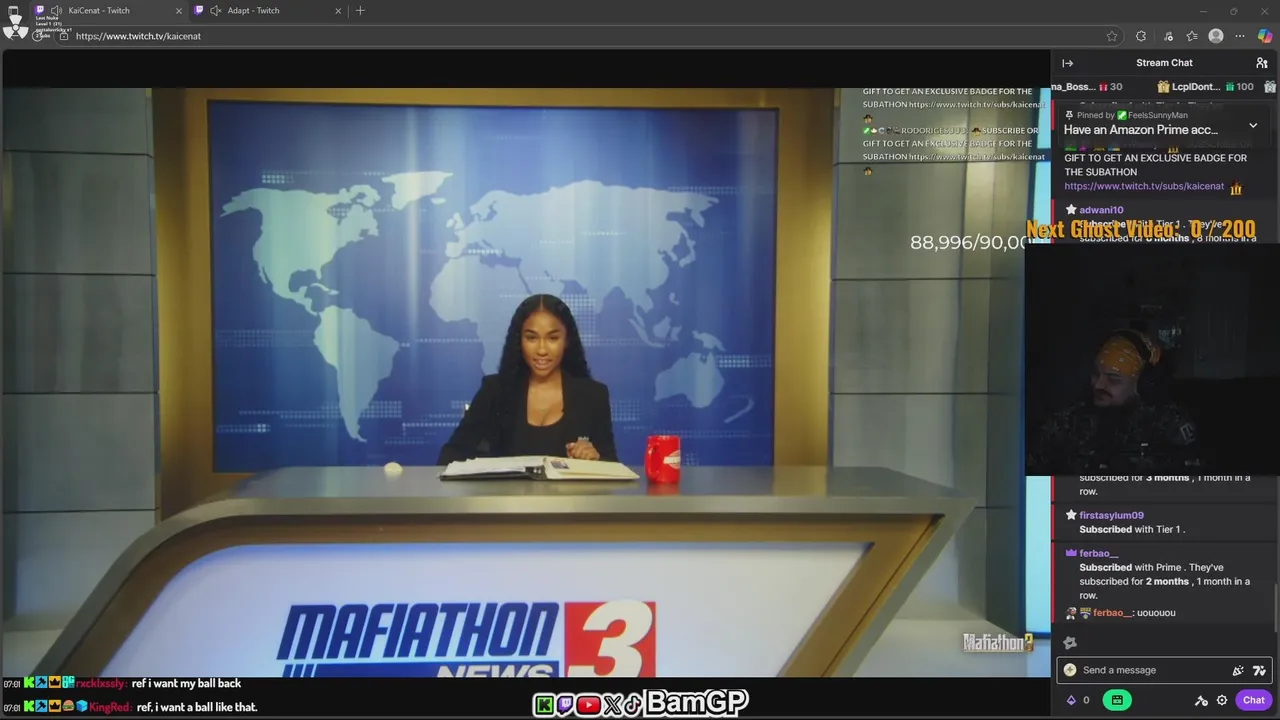Open the browser extensions icon
The image size is (1280, 720).
pyautogui.click(x=1141, y=36)
